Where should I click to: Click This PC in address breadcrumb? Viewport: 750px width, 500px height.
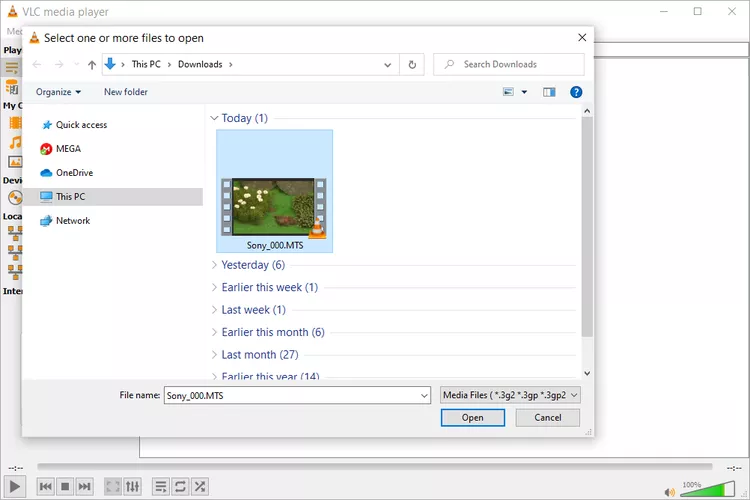point(146,65)
